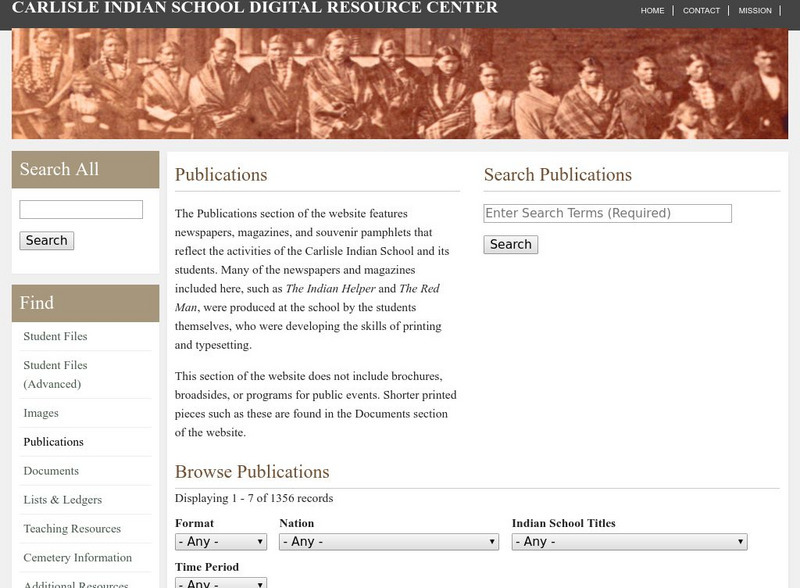The height and width of the screenshot is (588, 800).
Task: Expand the Indian School Titles dropdown
Action: pos(630,542)
